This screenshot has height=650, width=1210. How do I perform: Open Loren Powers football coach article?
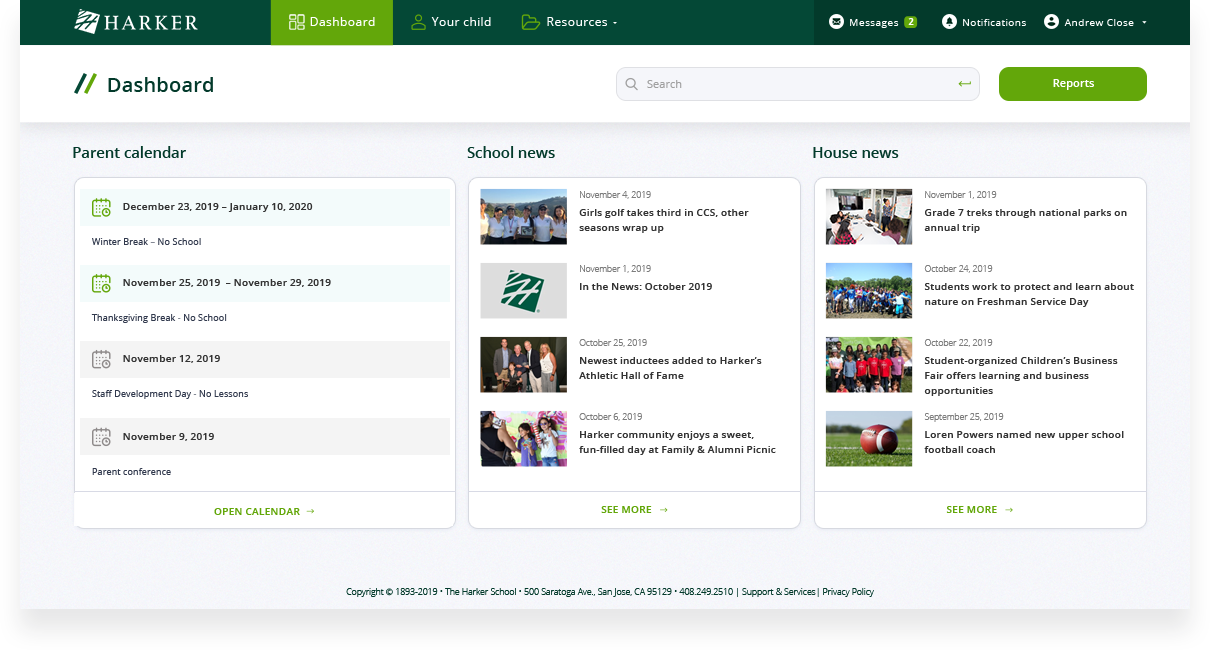coord(1024,442)
